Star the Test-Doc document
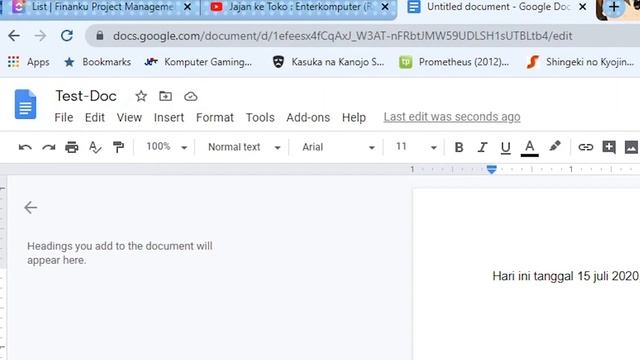640x360 pixels. (x=141, y=96)
